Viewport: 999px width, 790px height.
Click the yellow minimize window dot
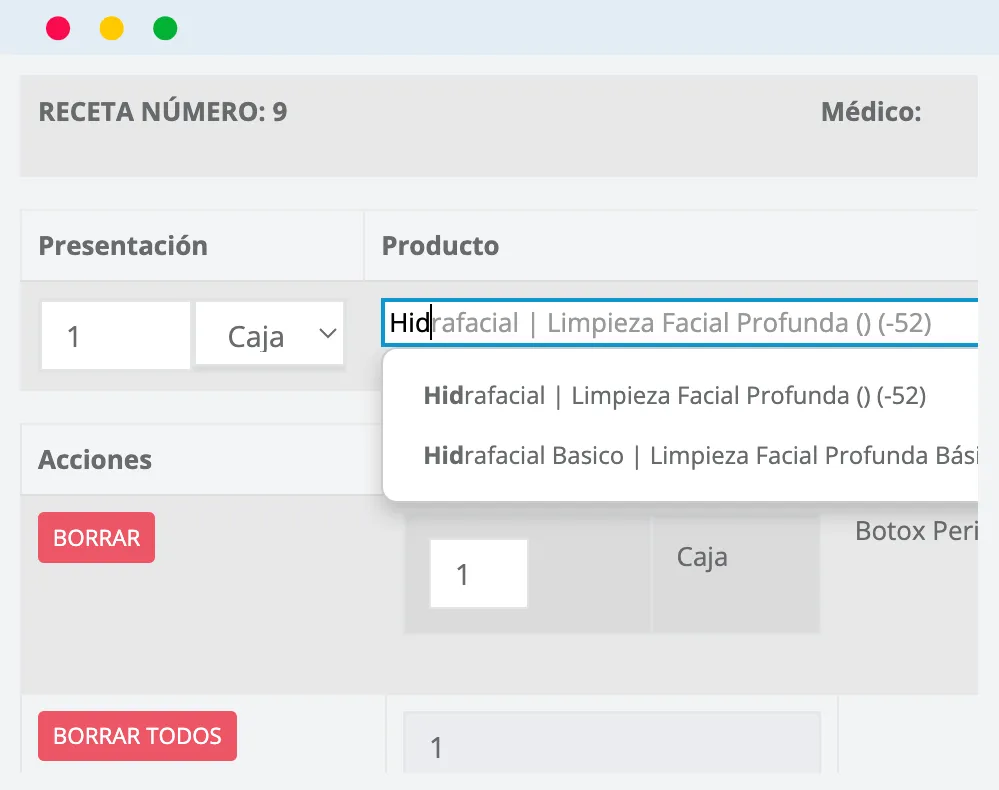(x=111, y=29)
